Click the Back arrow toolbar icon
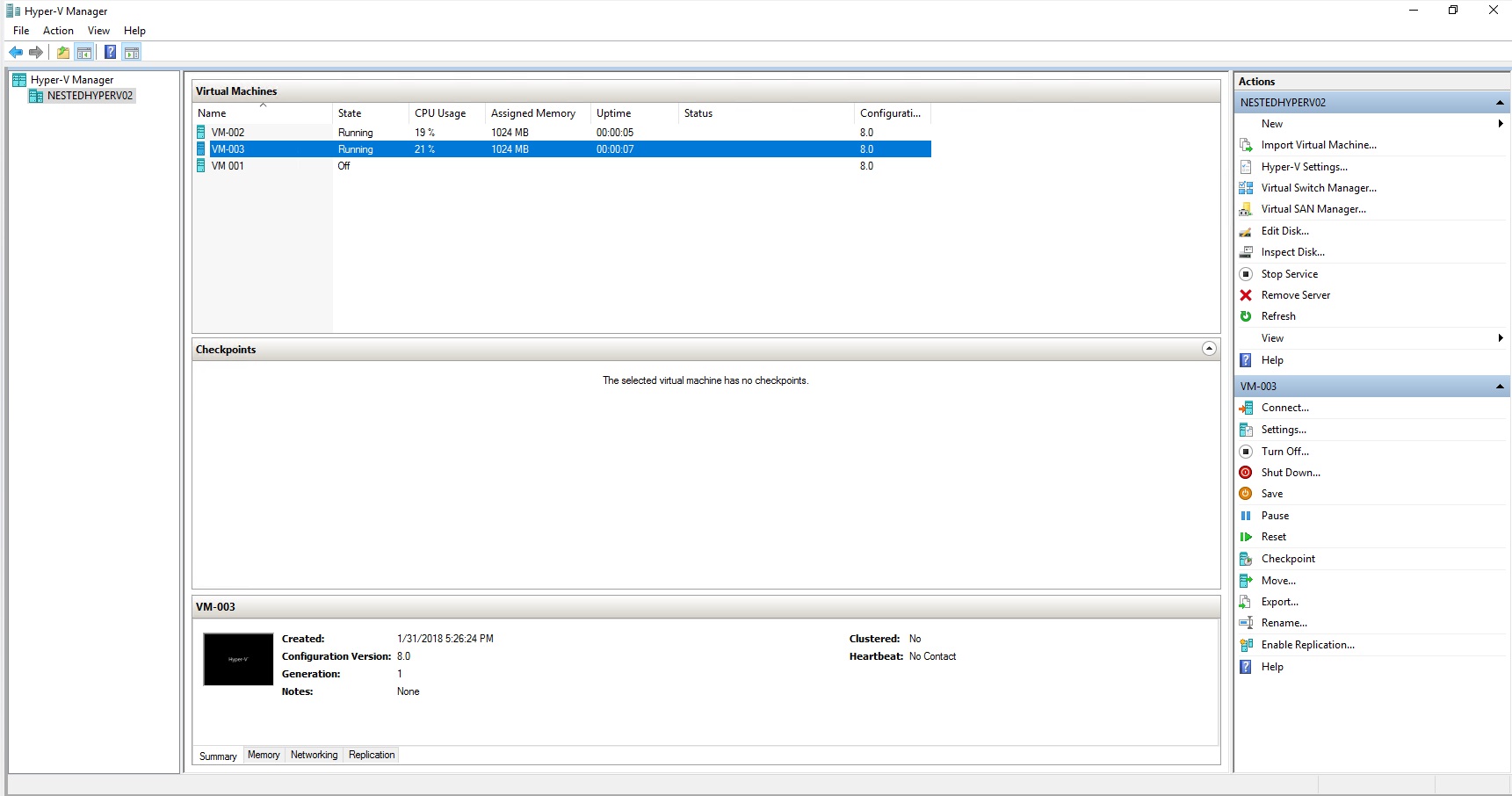Screen dimensions: 1512x796 click(16, 53)
